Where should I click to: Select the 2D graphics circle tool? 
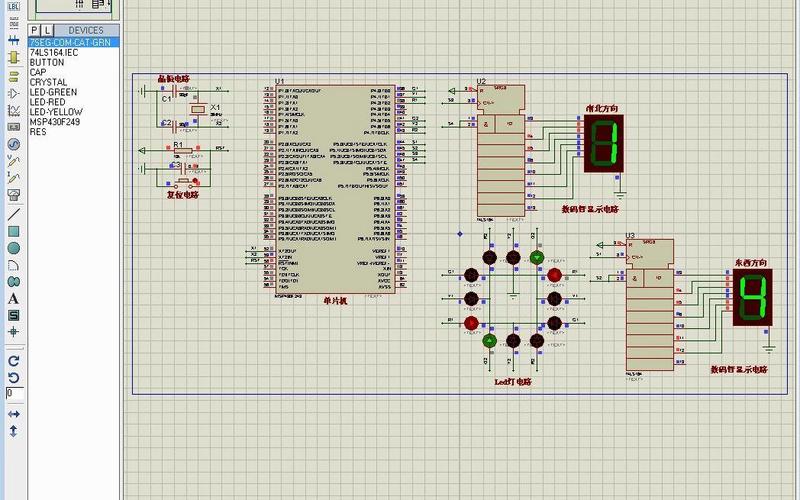point(14,248)
